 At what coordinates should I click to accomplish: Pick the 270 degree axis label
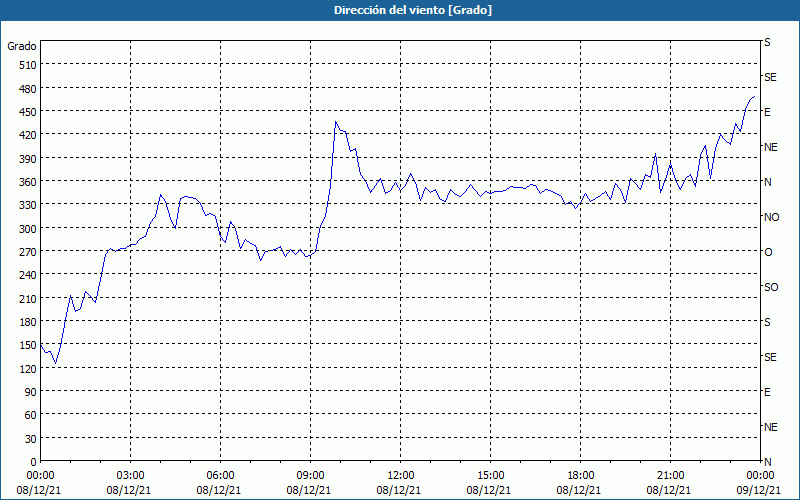tap(29, 252)
